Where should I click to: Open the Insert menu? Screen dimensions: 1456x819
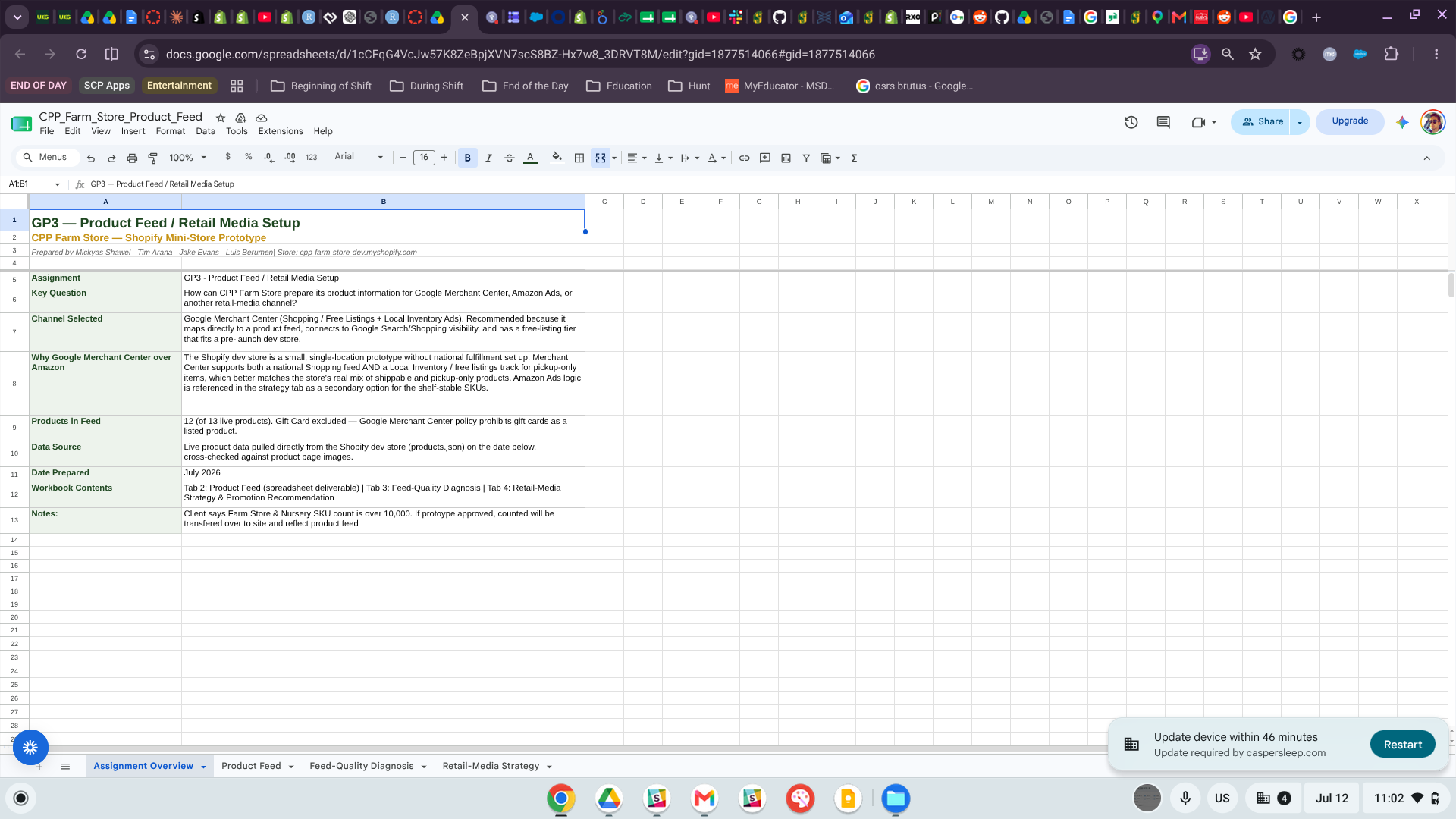pyautogui.click(x=133, y=131)
